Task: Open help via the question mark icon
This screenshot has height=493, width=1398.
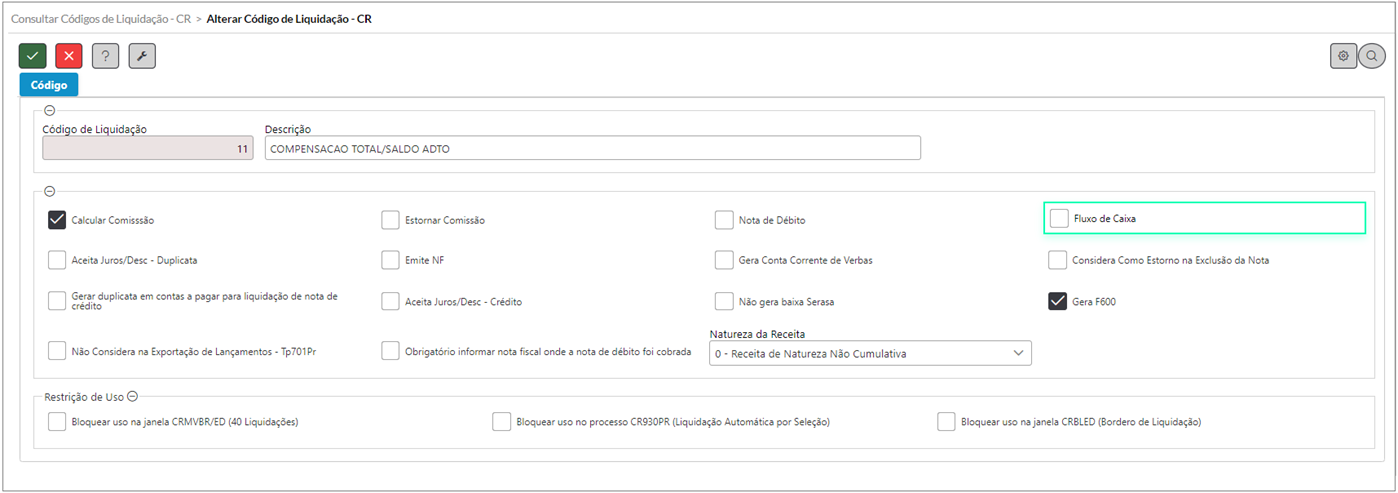Action: coord(106,57)
